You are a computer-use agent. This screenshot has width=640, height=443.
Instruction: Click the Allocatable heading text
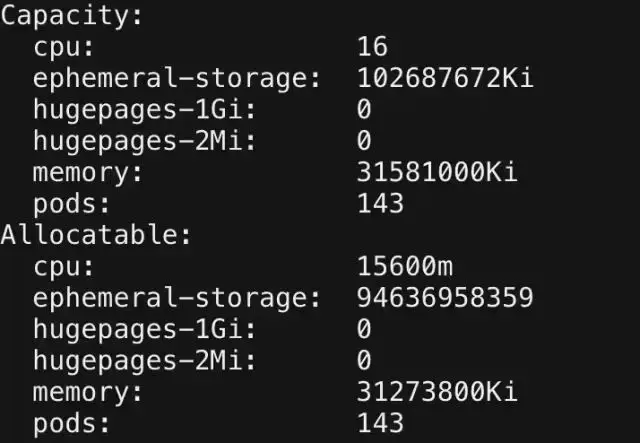96,235
